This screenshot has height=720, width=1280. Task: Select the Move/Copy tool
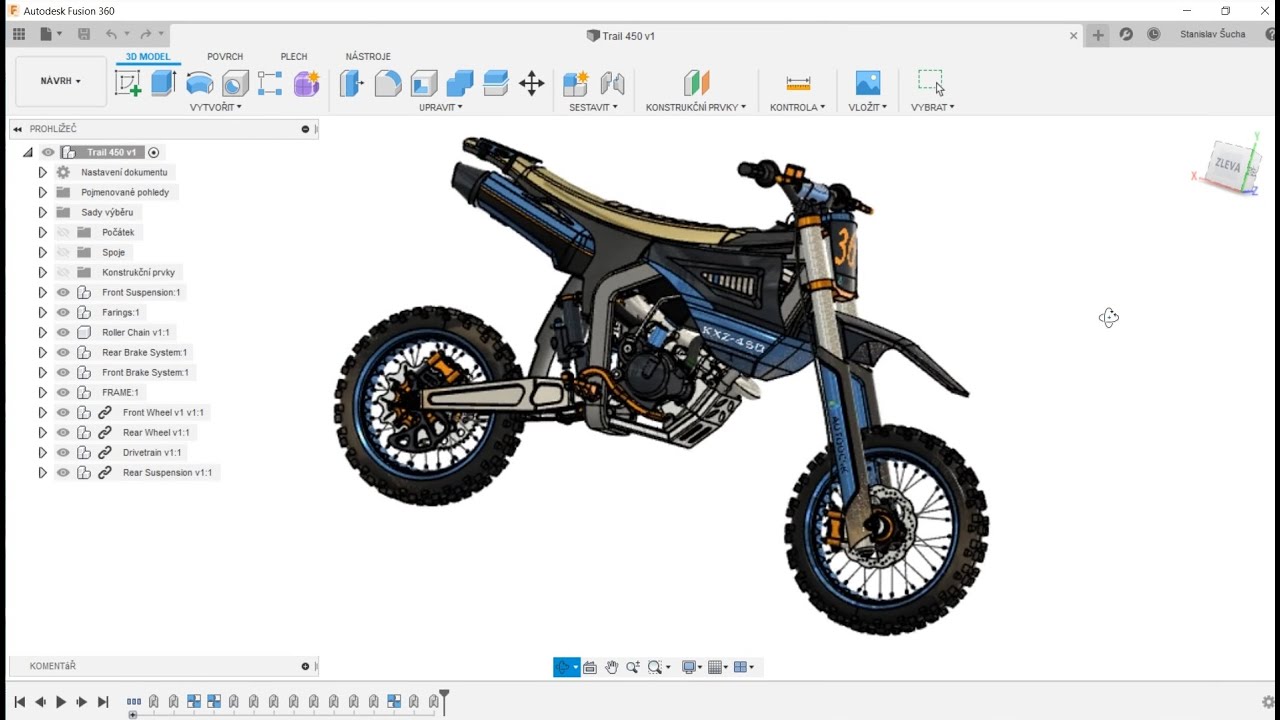click(x=532, y=83)
